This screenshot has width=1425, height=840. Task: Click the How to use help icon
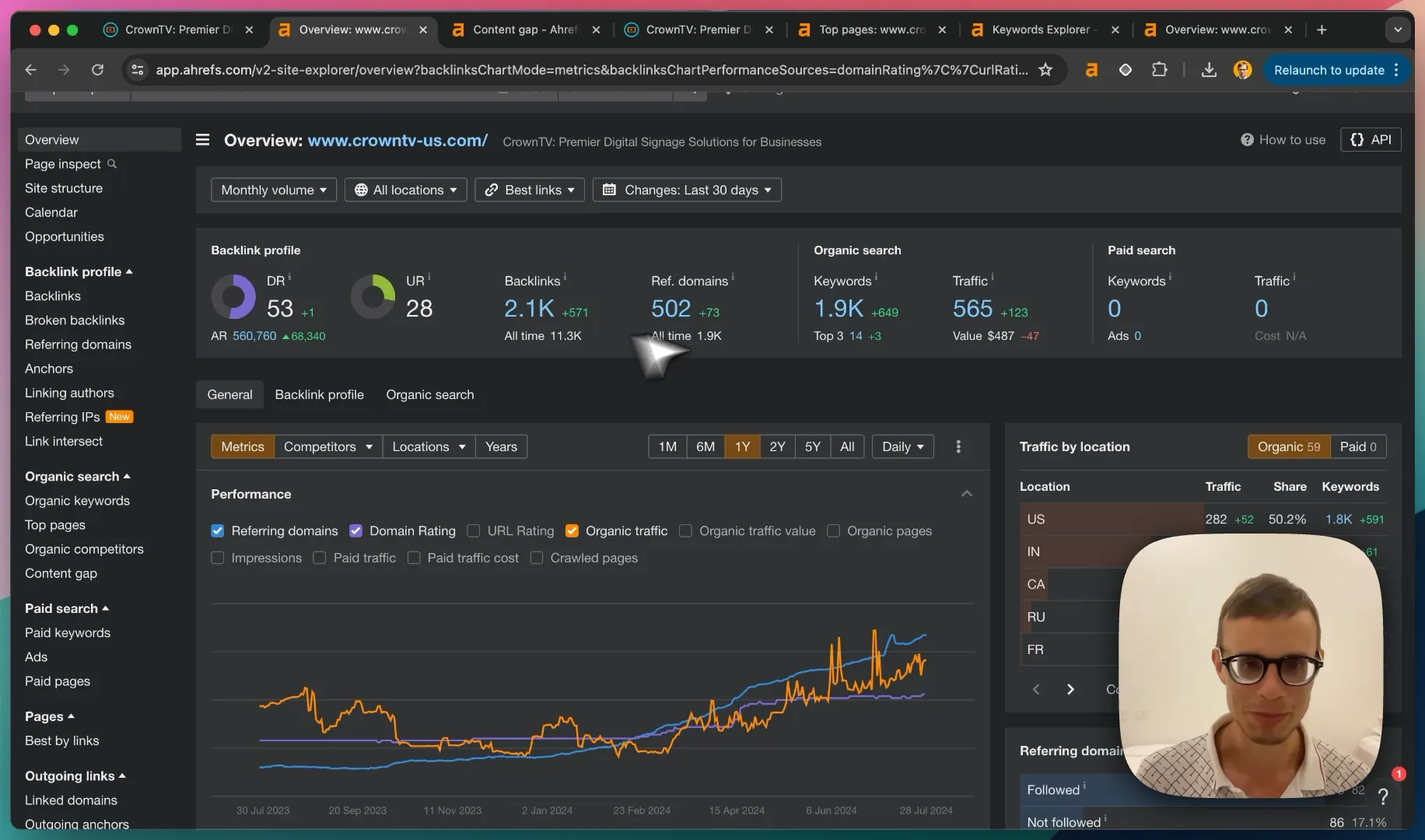1247,140
